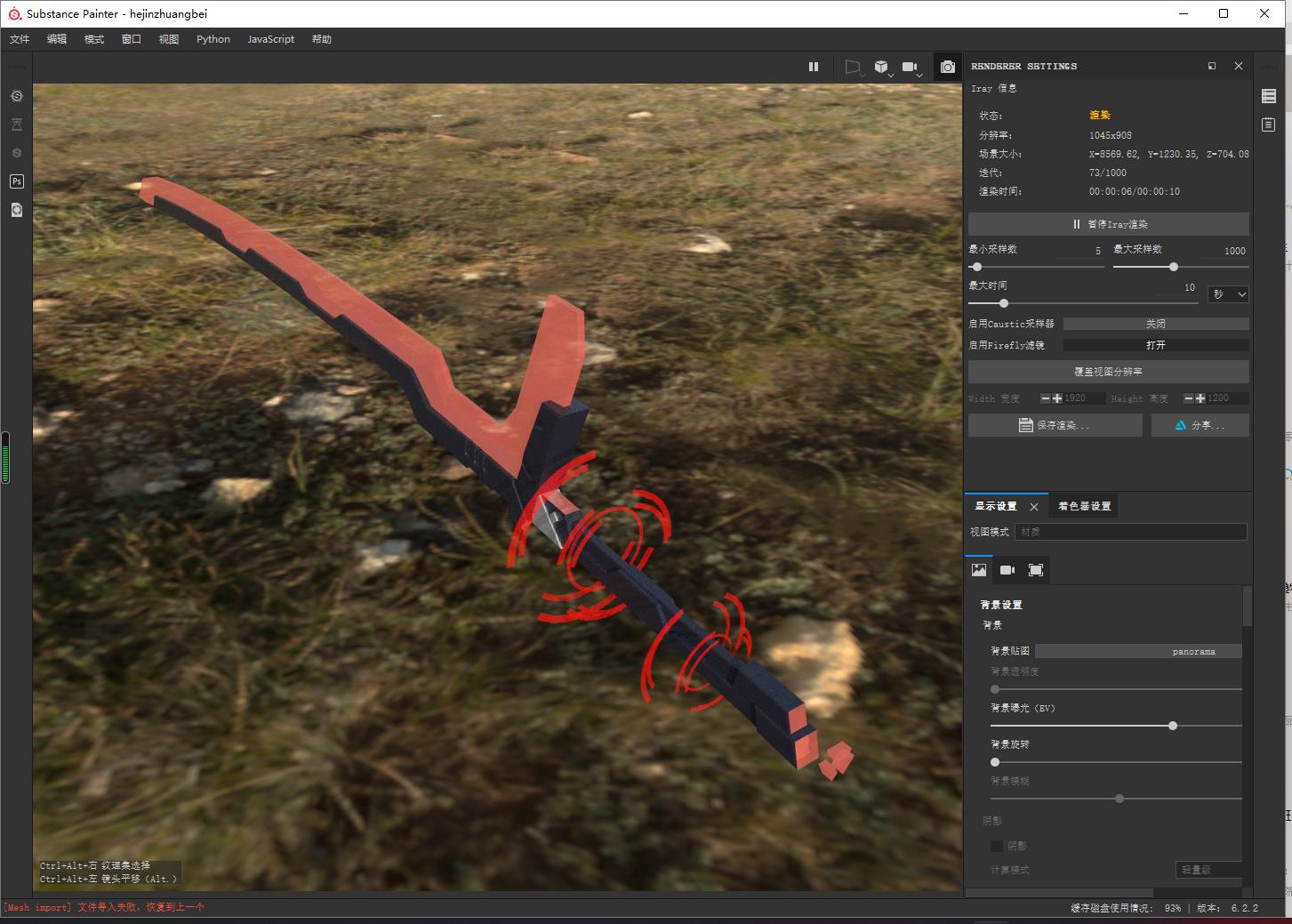Open the 视图 menu
Viewport: 1292px width, 924px height.
(169, 39)
